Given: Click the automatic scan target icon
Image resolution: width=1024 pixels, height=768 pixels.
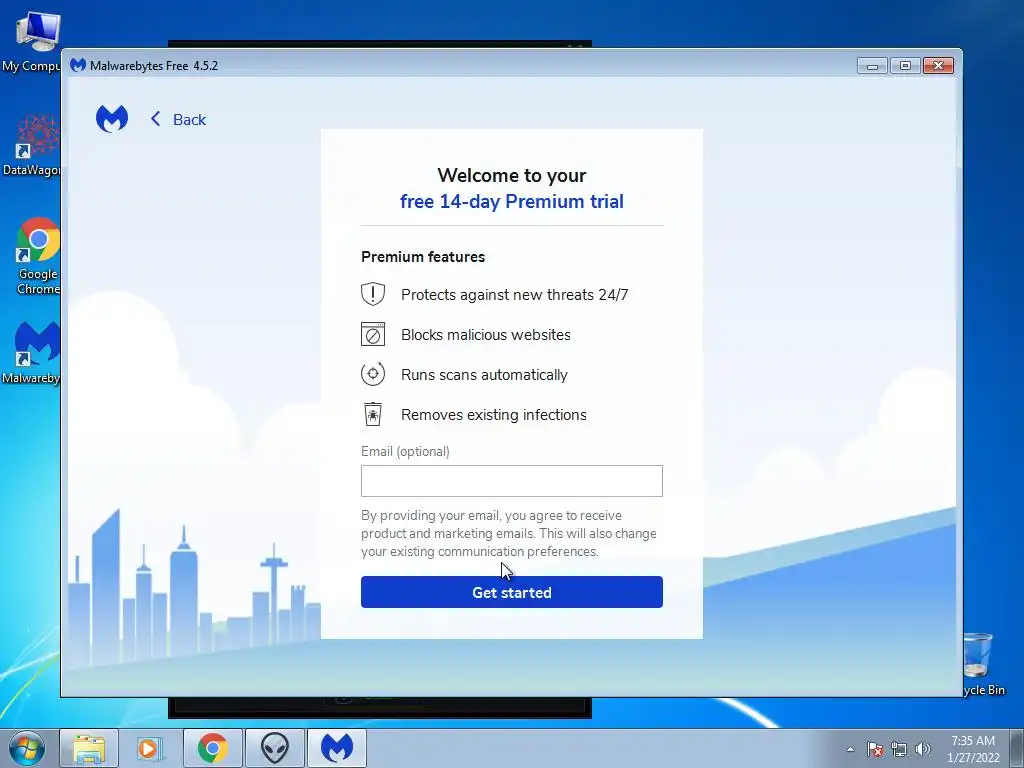Looking at the screenshot, I should click(373, 374).
